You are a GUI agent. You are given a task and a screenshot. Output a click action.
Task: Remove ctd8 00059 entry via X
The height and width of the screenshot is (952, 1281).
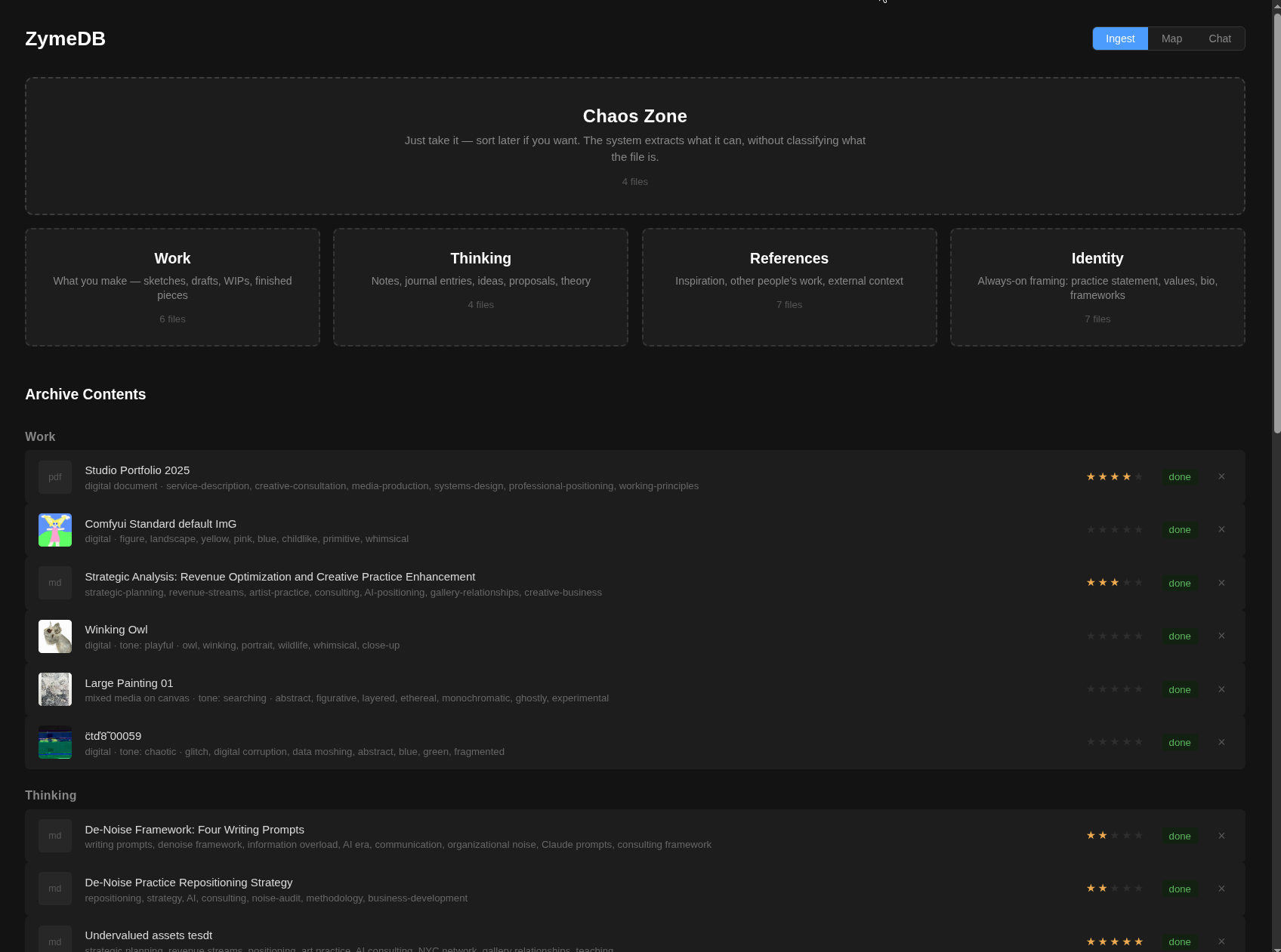[1221, 742]
